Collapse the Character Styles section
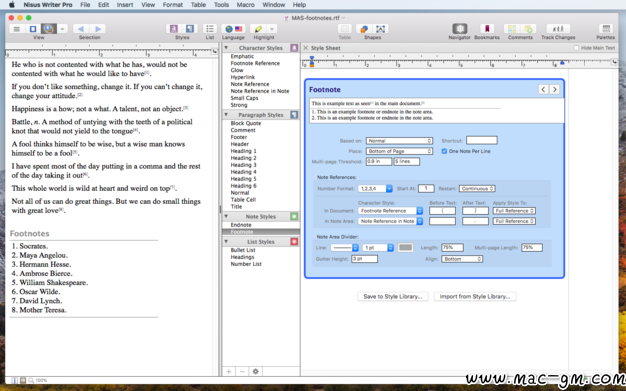The width and height of the screenshot is (626, 391). click(x=226, y=48)
